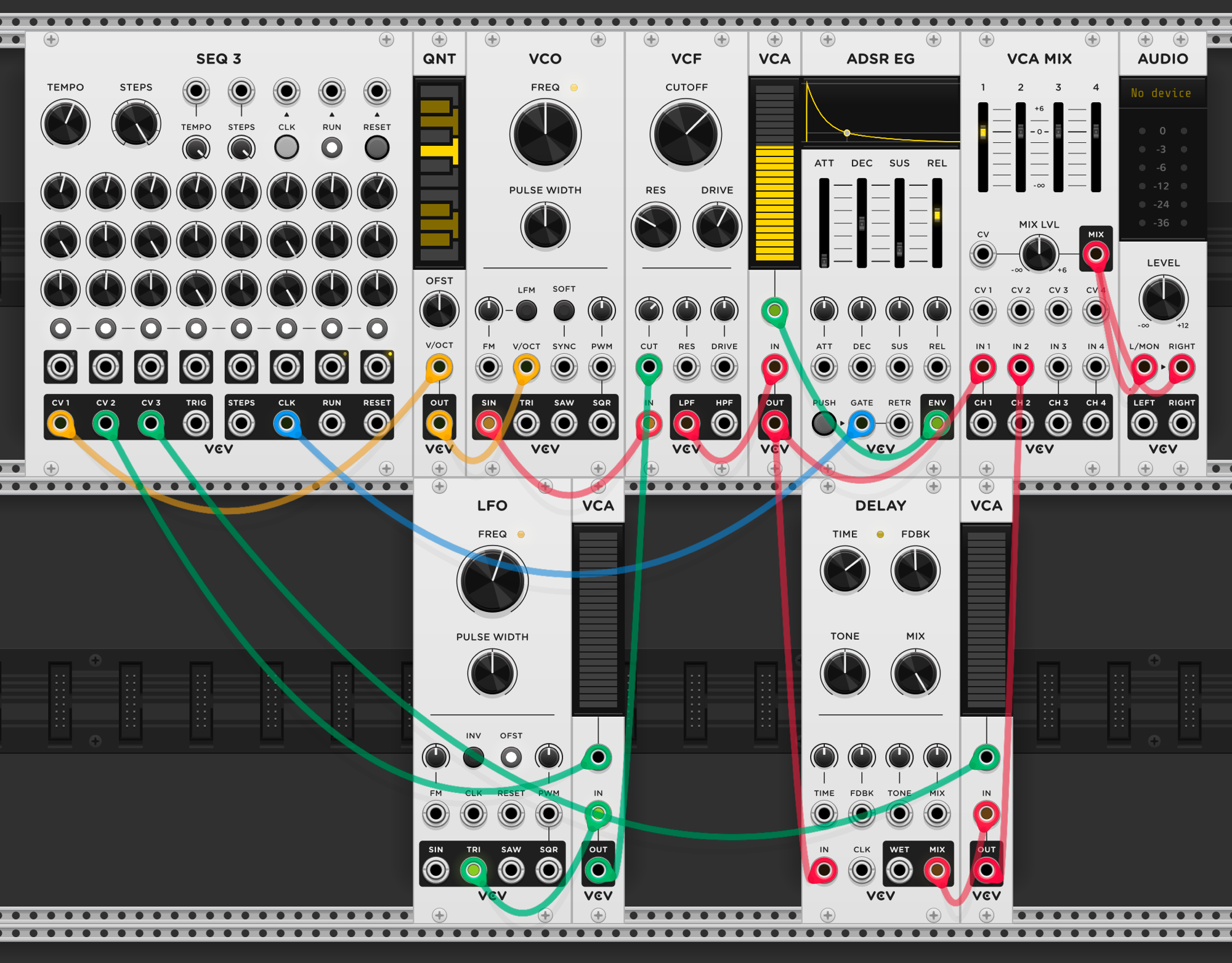Screen dimensions: 1232x963
Task: Click SEQ 3 TRIG output jack
Action: [196, 424]
